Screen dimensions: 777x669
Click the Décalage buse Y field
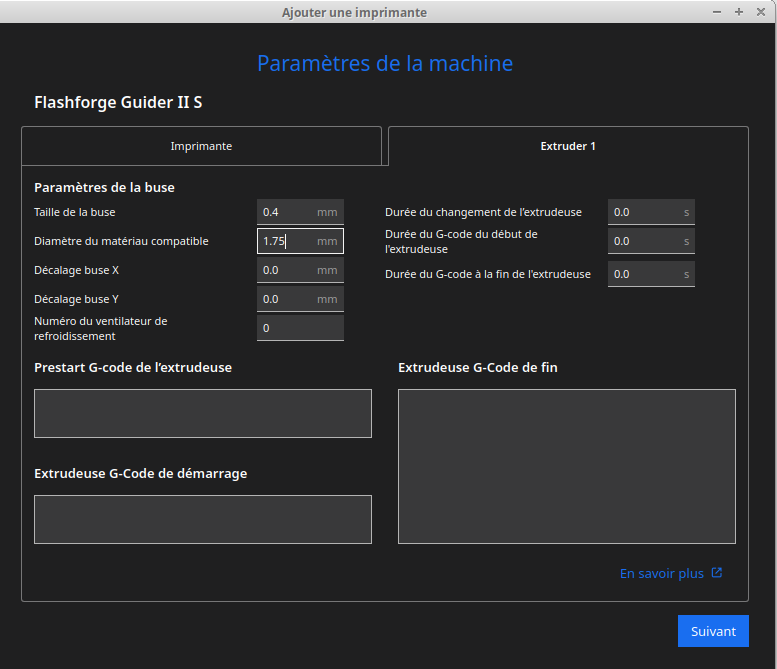click(x=300, y=299)
